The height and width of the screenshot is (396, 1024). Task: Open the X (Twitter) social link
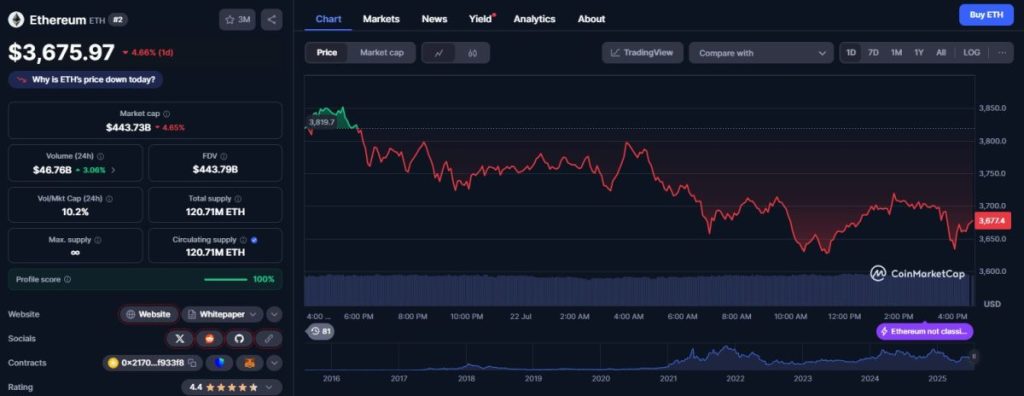click(180, 338)
